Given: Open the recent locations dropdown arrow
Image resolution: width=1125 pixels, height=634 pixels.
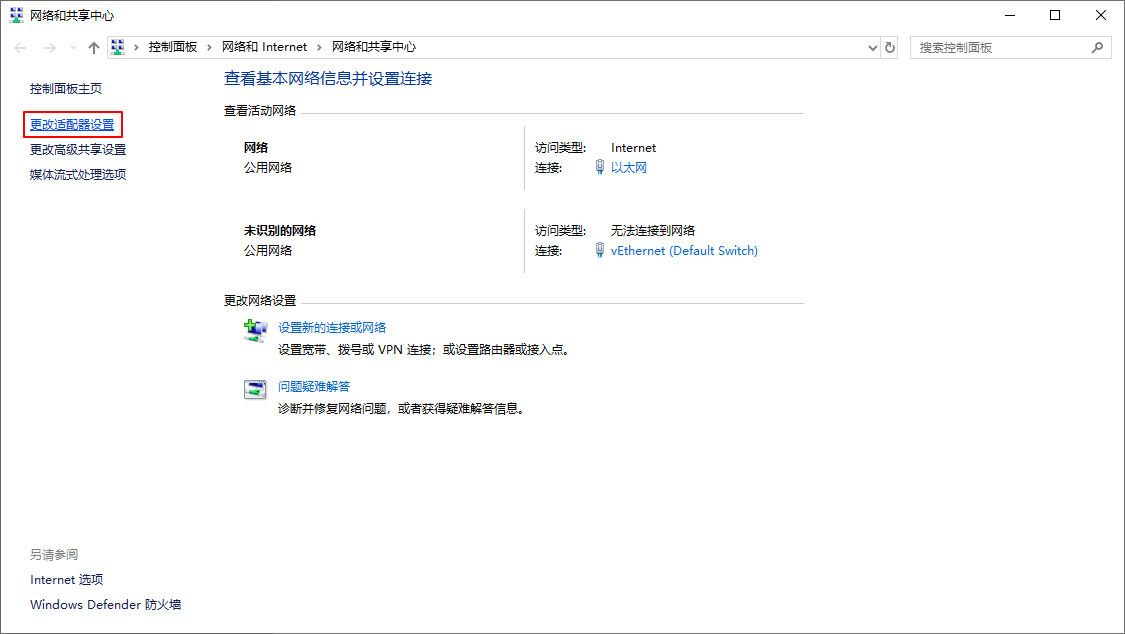Looking at the screenshot, I should (72, 47).
